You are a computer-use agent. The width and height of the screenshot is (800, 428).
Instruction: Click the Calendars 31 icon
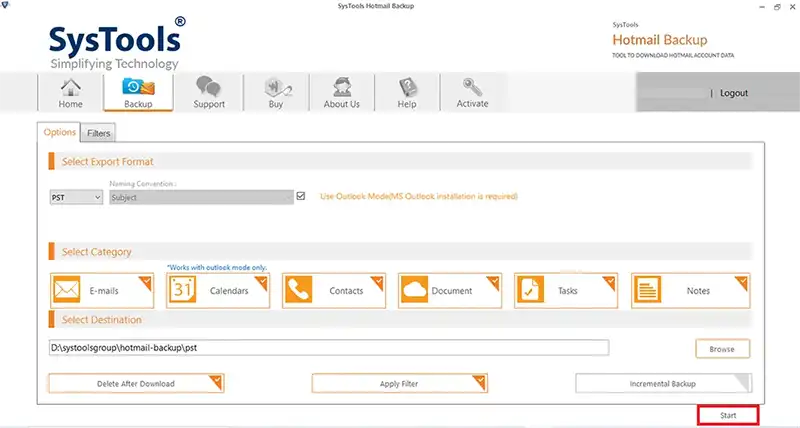pos(182,290)
